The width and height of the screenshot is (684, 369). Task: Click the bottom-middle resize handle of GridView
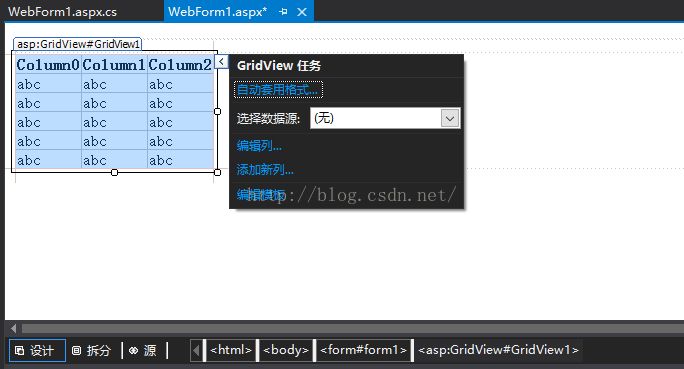point(114,172)
